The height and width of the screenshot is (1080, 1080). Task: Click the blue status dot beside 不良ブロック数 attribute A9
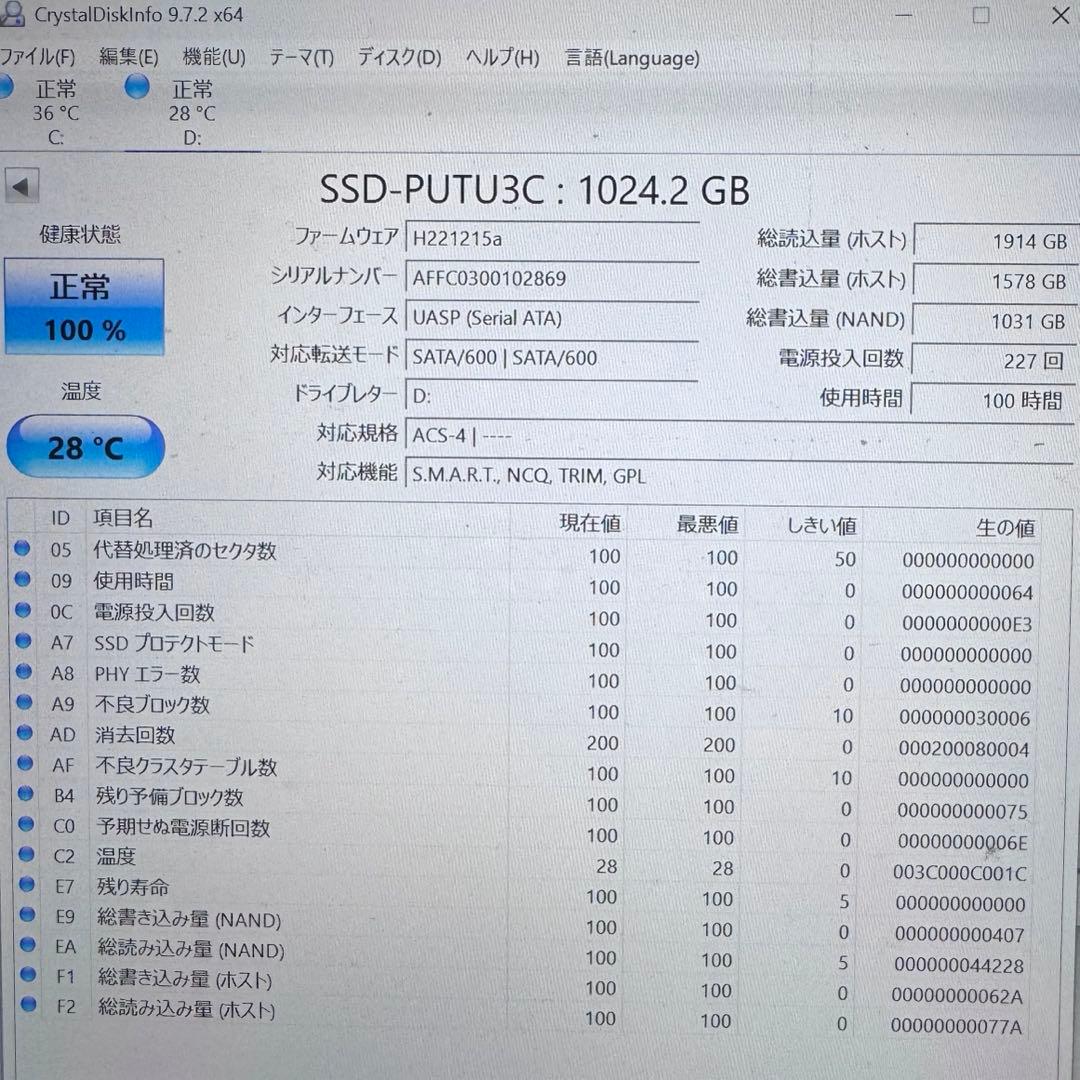pyautogui.click(x=23, y=702)
